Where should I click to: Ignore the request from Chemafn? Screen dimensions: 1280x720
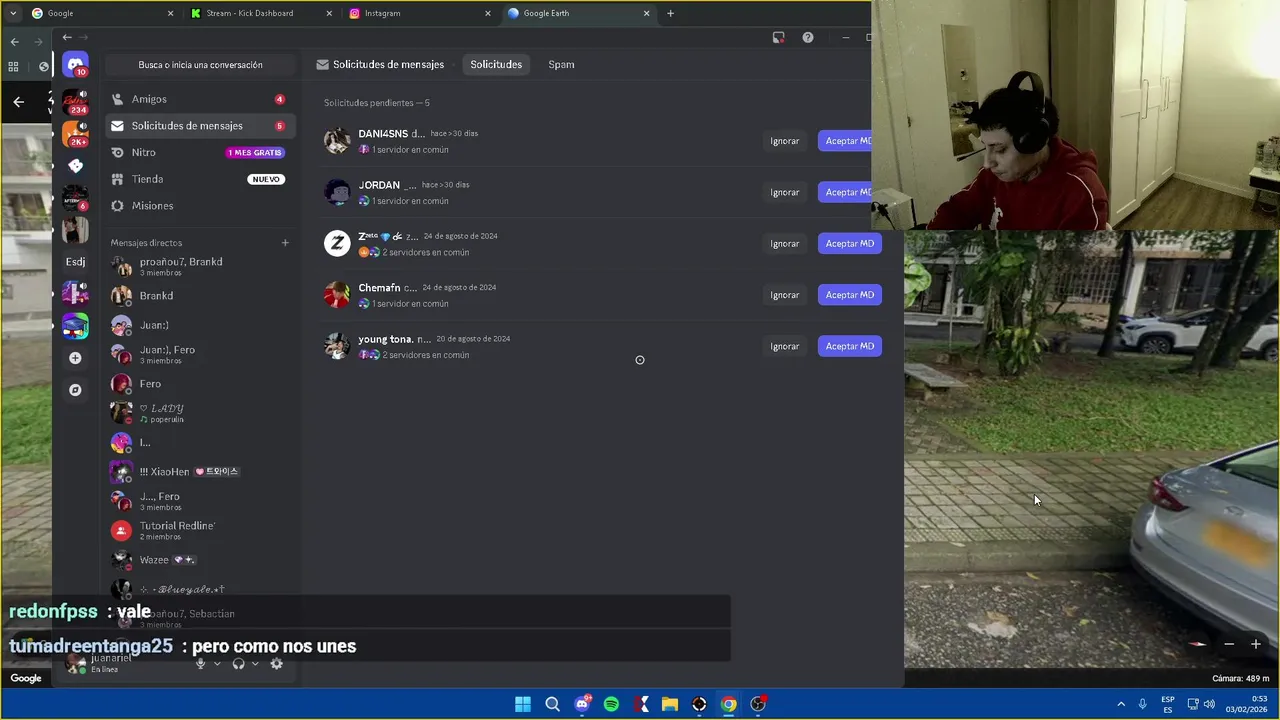[785, 295]
